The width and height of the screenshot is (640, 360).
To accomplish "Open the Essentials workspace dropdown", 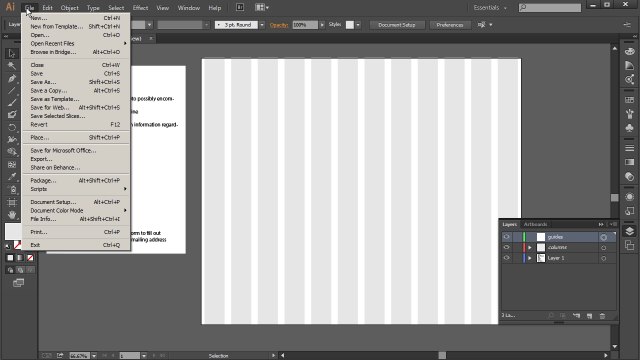I will 490,7.
